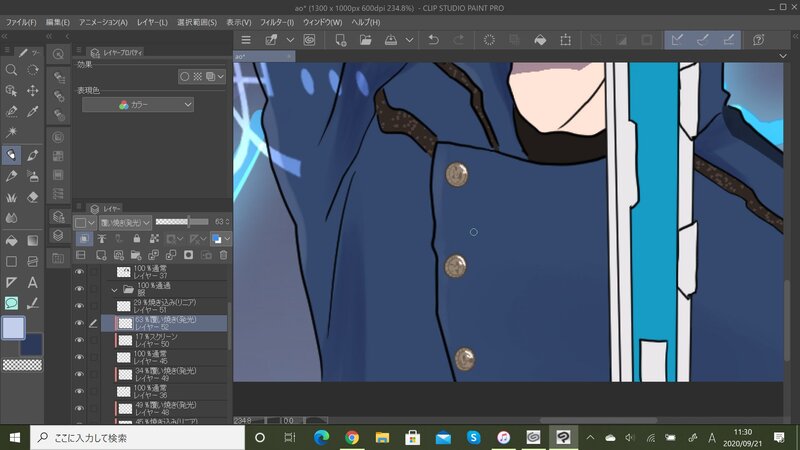Open dropdown arrow next to save icon
The height and width of the screenshot is (450, 800).
pyautogui.click(x=409, y=40)
